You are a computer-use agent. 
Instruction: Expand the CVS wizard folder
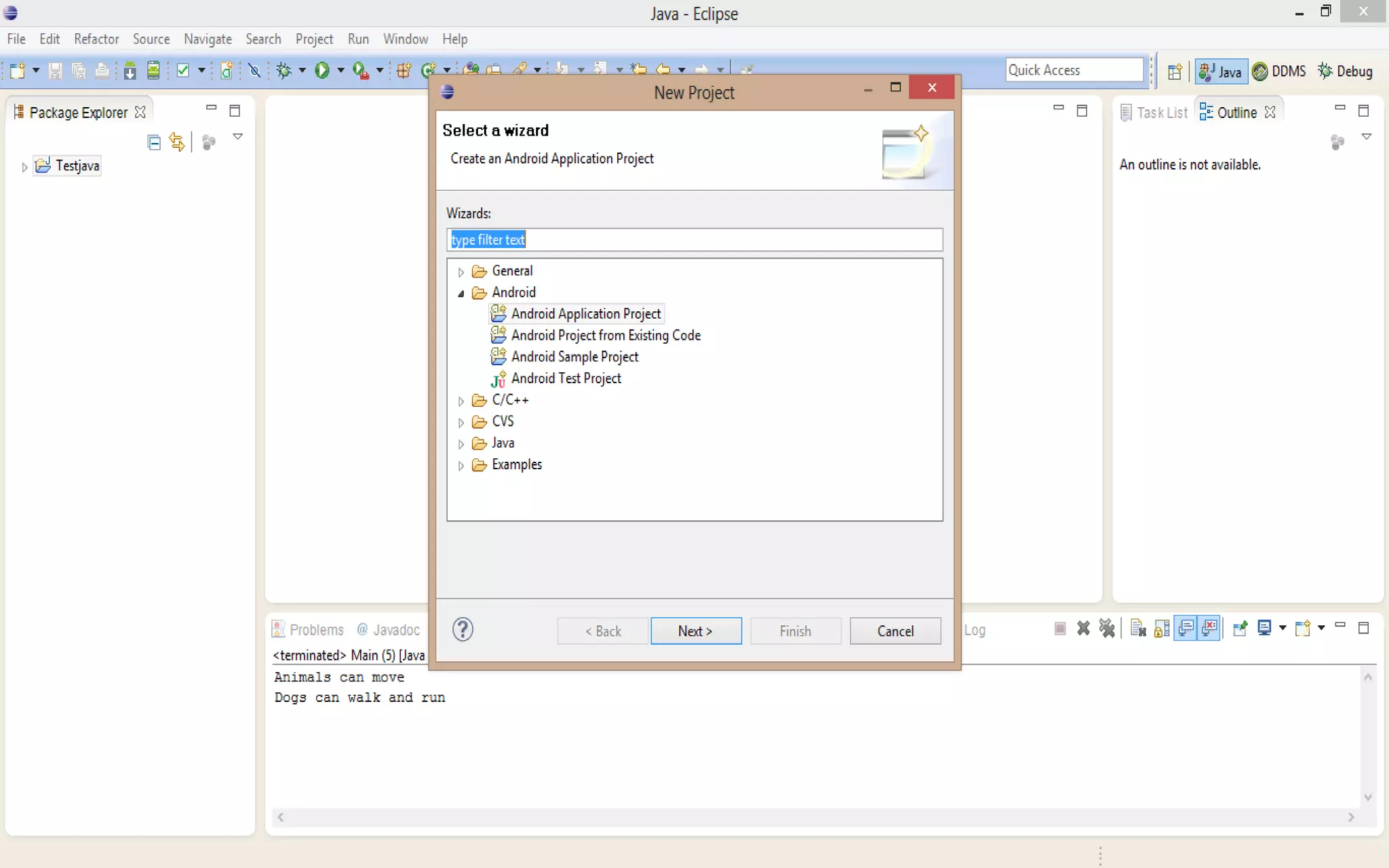(461, 422)
